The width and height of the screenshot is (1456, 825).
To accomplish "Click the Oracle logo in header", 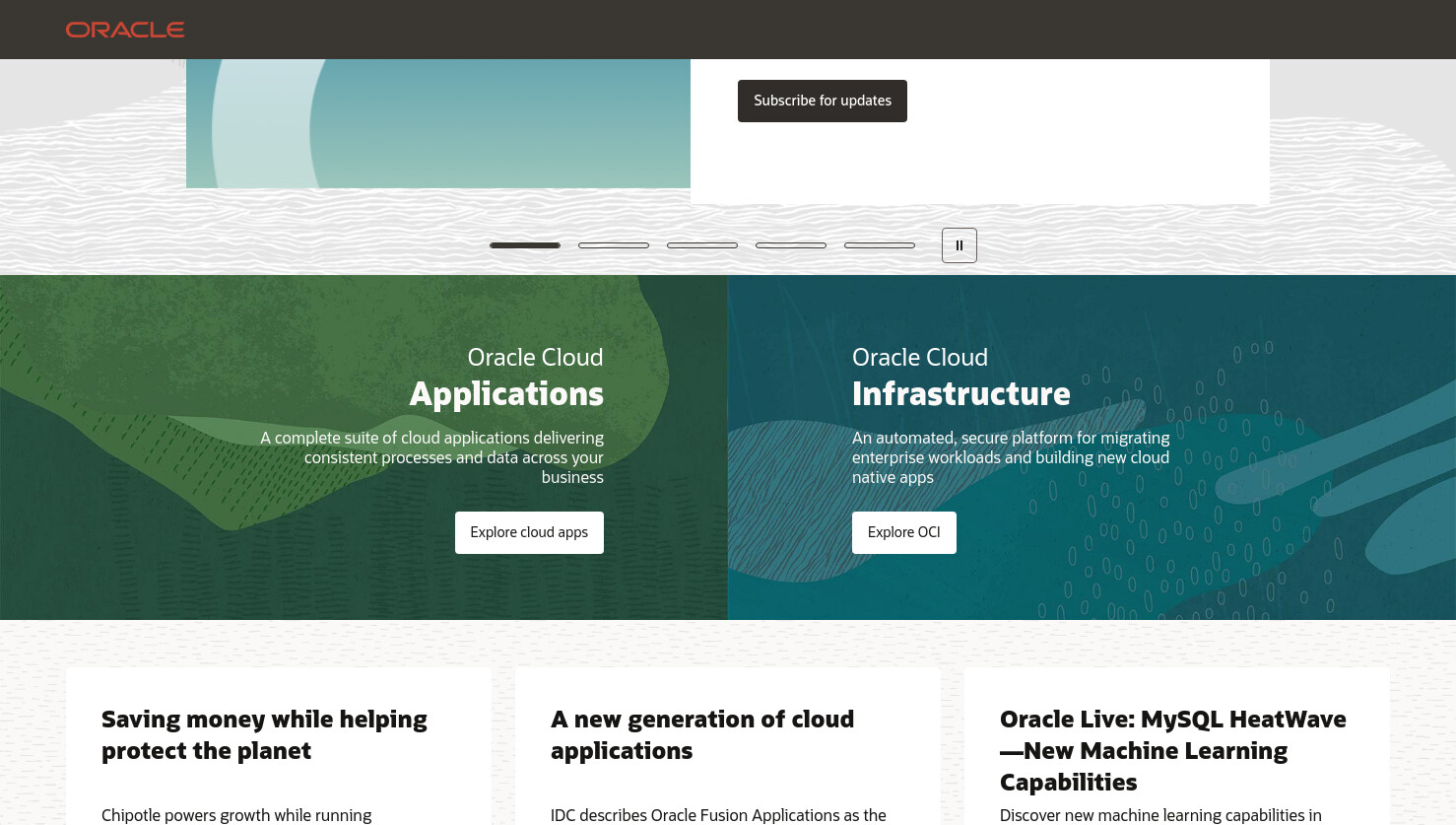I will (x=125, y=30).
